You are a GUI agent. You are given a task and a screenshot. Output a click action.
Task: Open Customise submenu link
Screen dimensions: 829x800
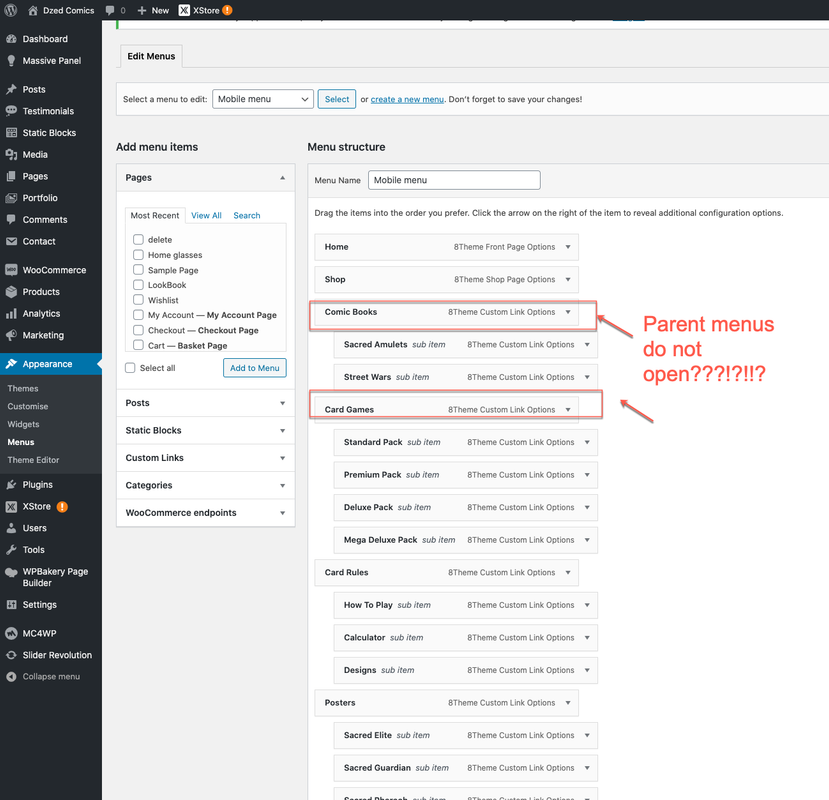coord(27,406)
